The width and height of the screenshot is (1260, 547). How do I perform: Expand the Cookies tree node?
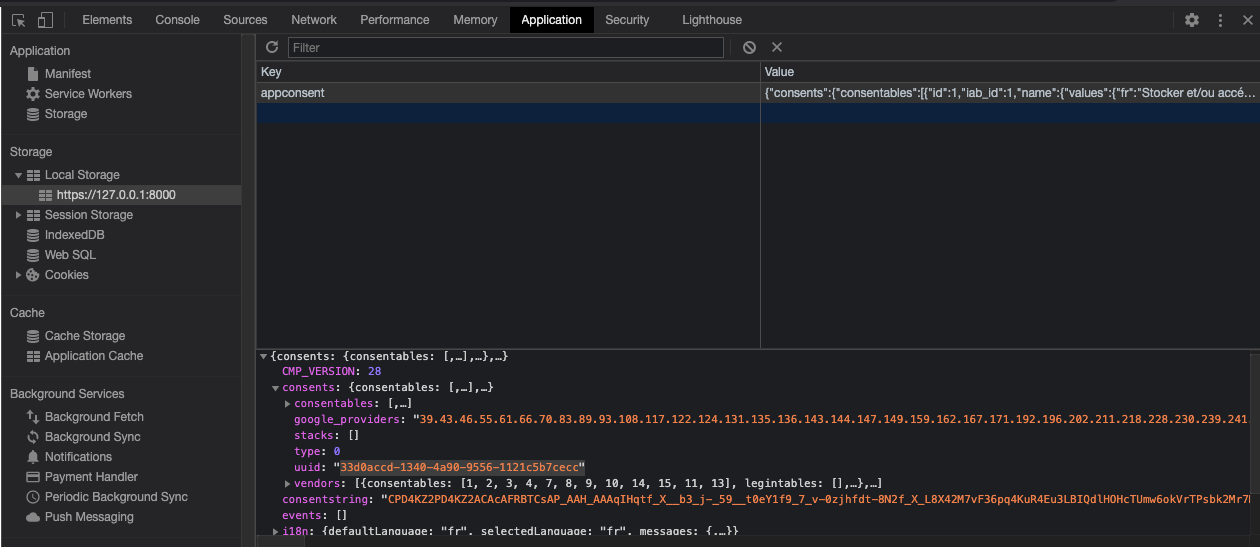coord(18,275)
